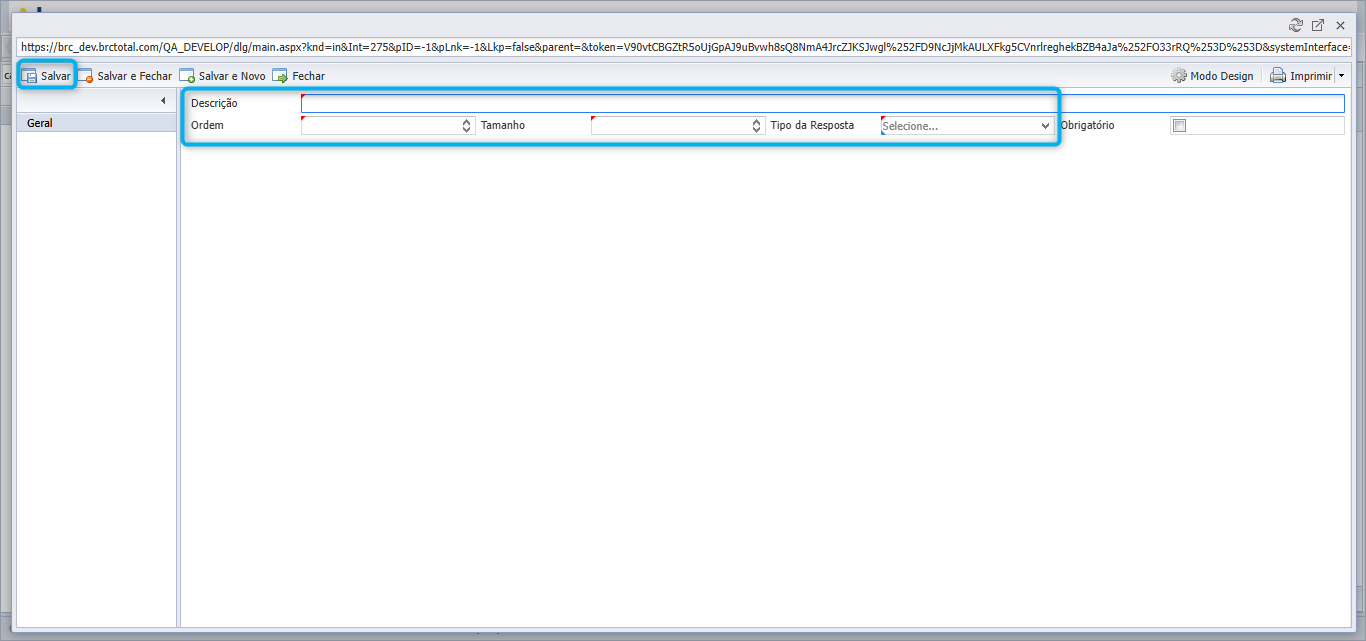Screen dimensions: 1366x641
Task: Reload the dialog with the refresh icon
Action: 1296,25
